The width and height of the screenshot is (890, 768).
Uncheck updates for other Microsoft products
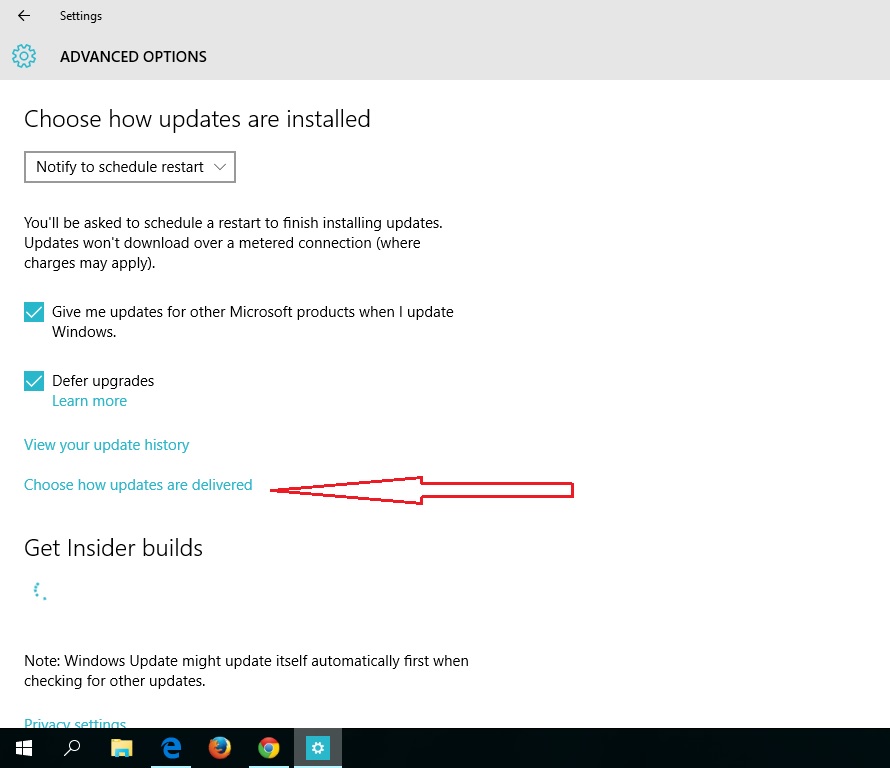pos(34,312)
